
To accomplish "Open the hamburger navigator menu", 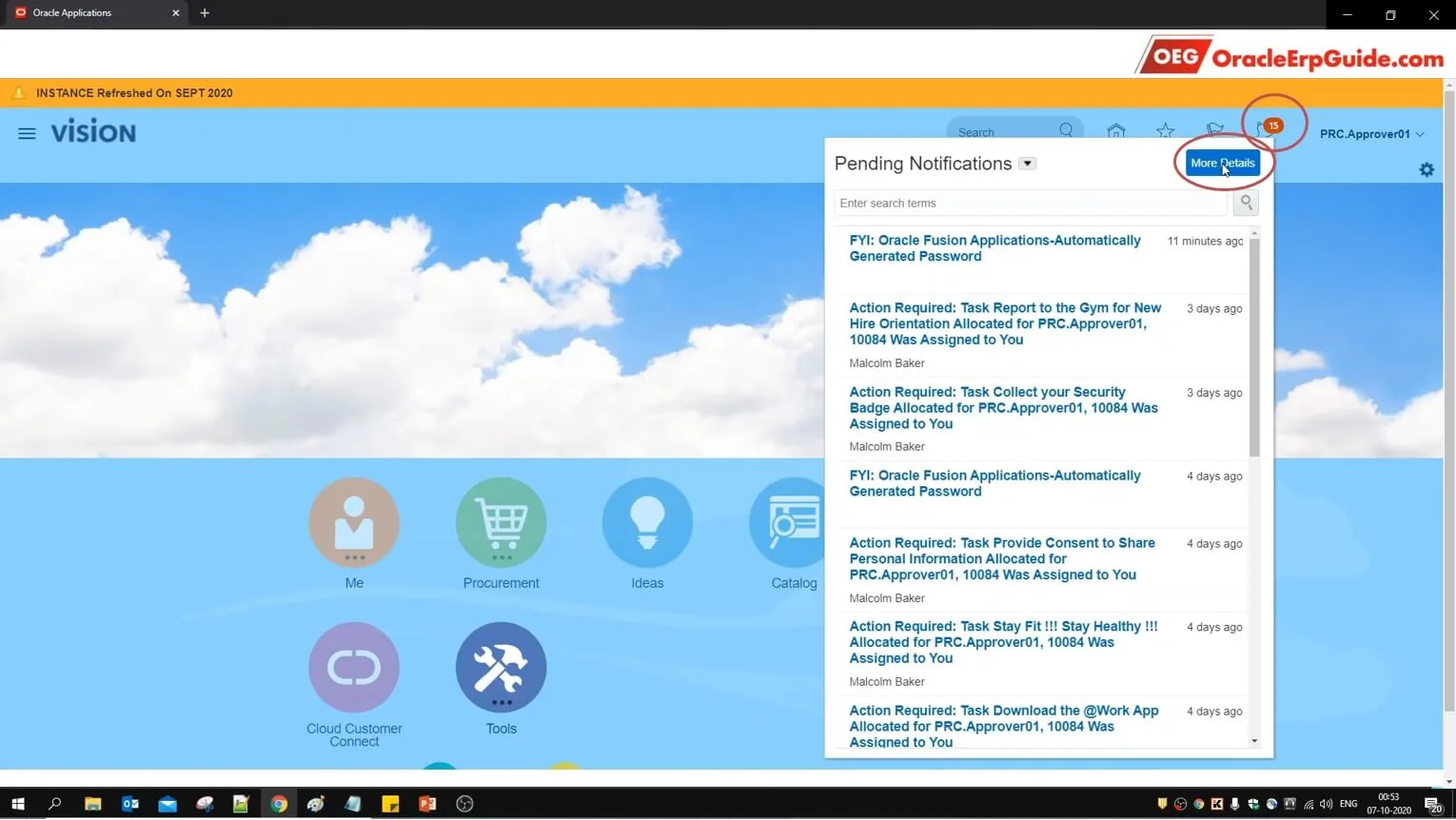I will point(27,134).
